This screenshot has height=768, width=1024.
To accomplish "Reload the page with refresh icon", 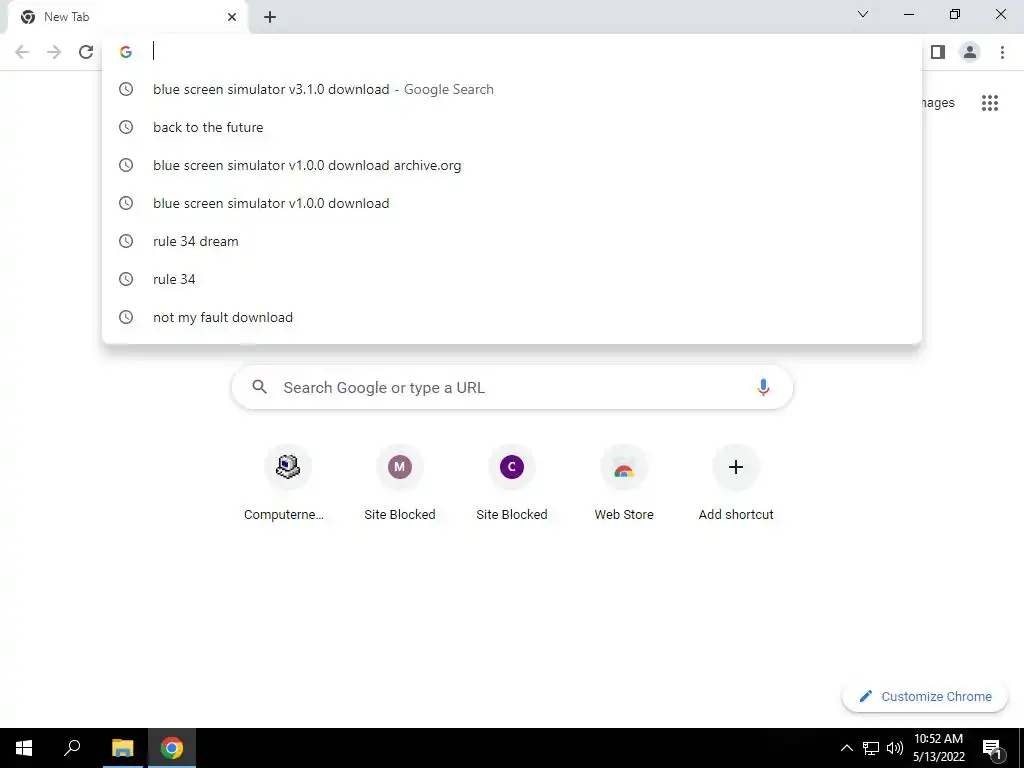I will [86, 52].
